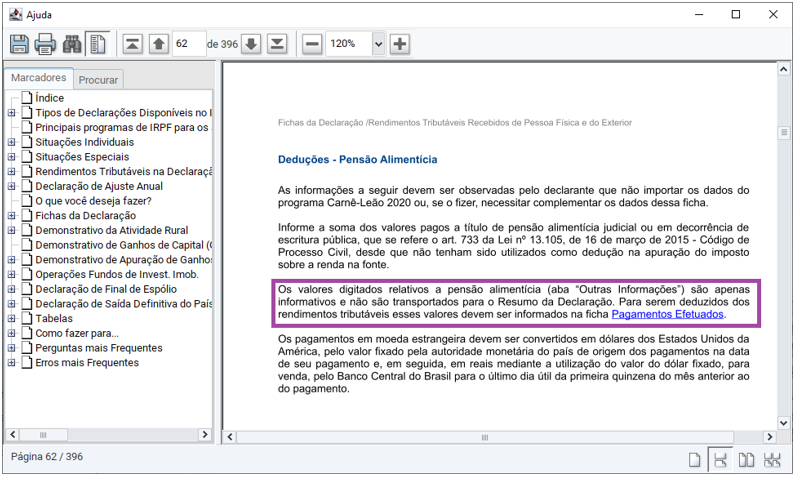The width and height of the screenshot is (797, 478).
Task: Click Deduções - Pensão Alimentícia heading
Action: pyautogui.click(x=357, y=160)
